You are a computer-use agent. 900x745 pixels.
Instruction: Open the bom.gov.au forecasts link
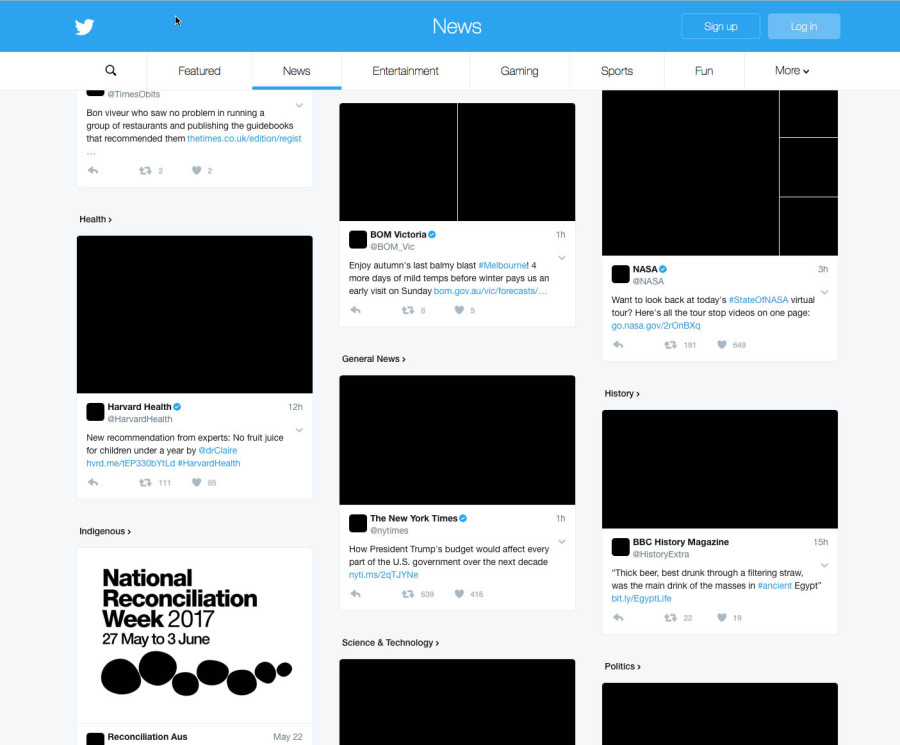(x=490, y=291)
